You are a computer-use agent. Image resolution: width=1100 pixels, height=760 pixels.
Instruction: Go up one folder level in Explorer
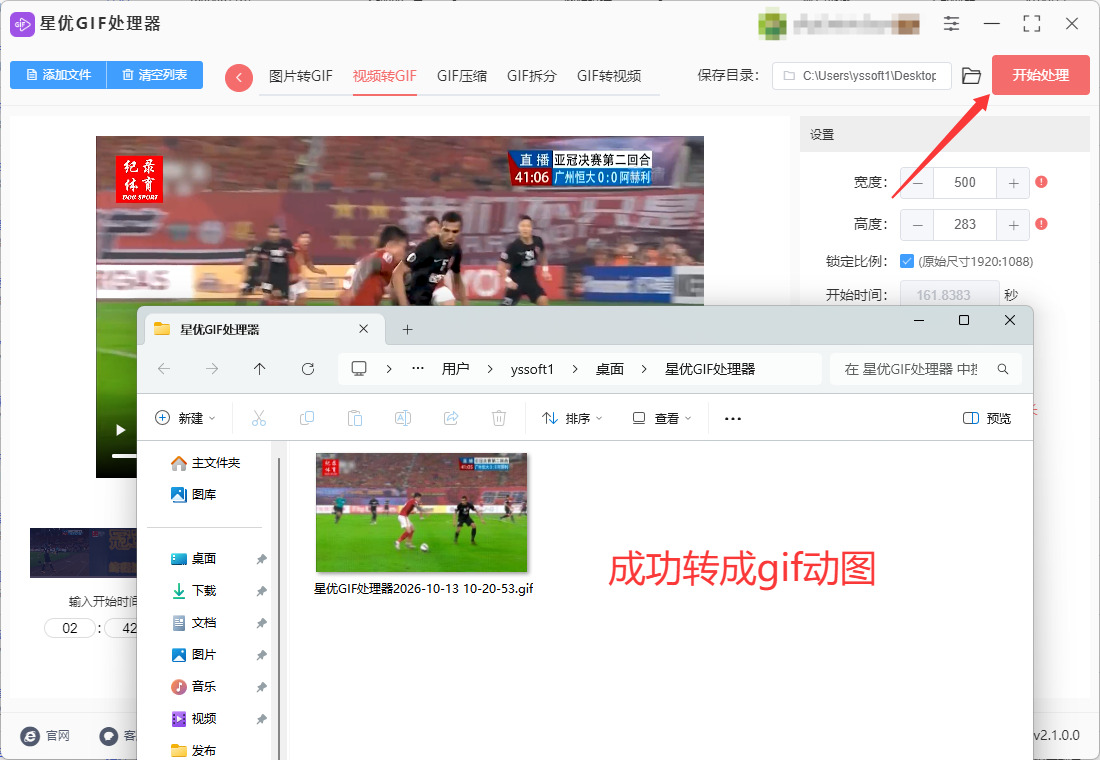pos(260,369)
